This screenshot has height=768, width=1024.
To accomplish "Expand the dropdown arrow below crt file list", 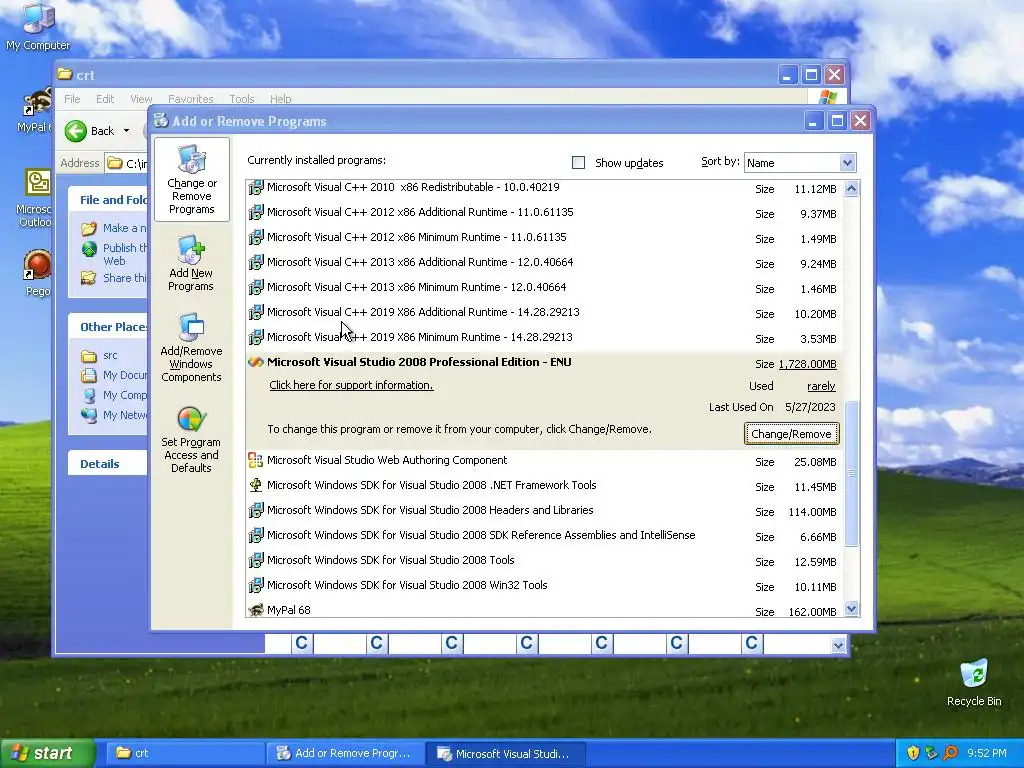I will 839,646.
